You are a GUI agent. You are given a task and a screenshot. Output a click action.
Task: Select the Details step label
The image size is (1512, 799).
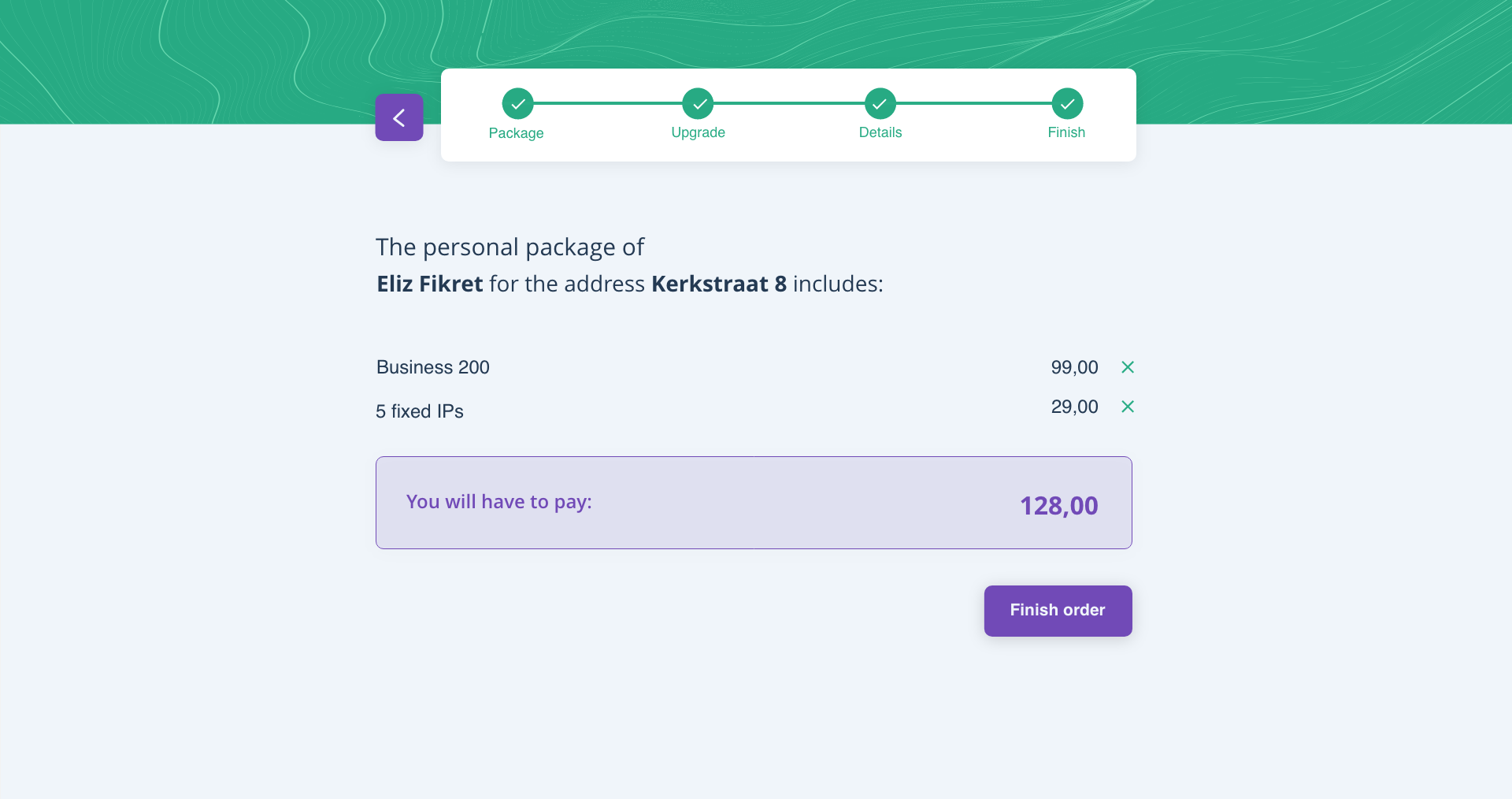point(880,132)
